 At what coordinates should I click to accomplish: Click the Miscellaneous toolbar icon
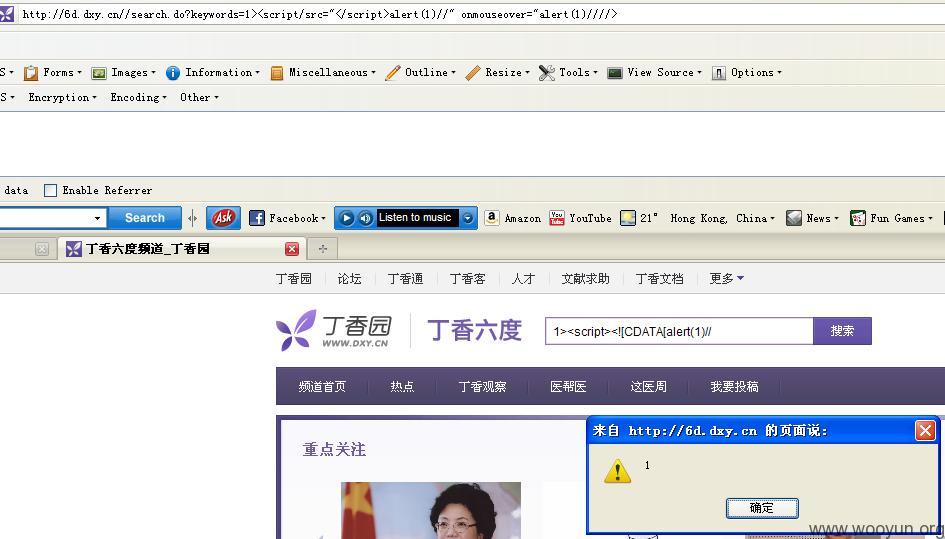tap(277, 73)
